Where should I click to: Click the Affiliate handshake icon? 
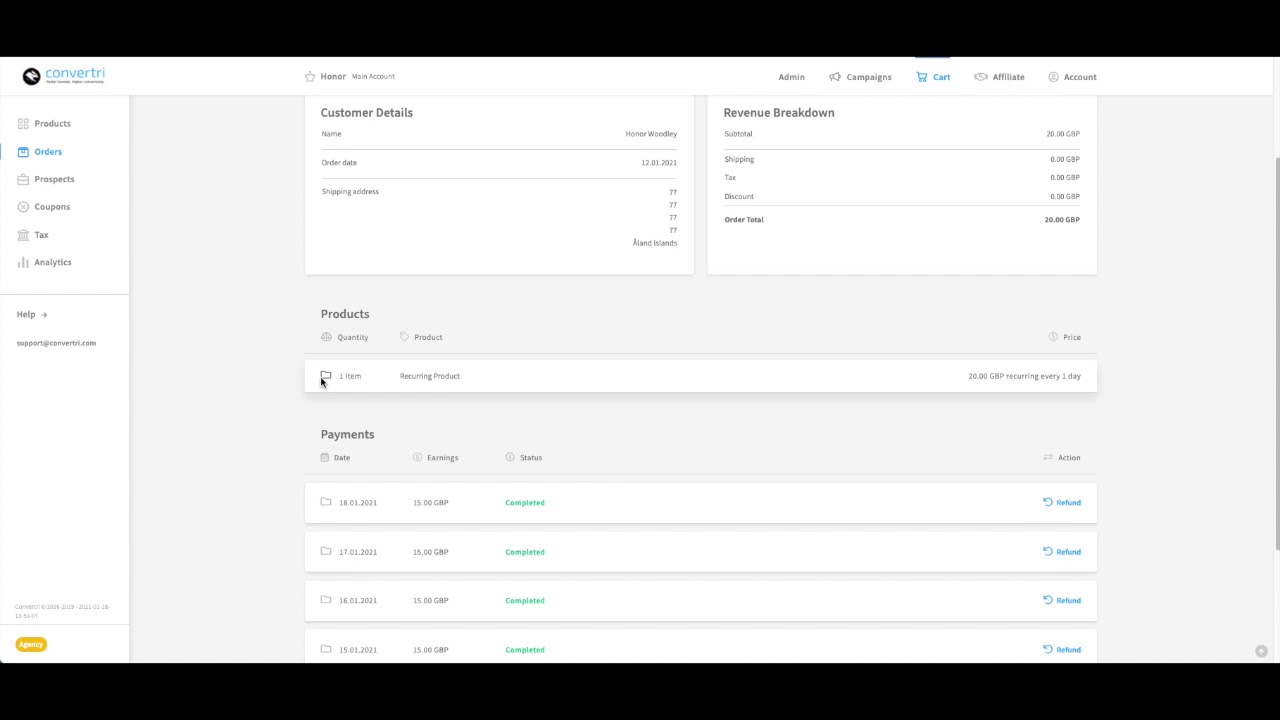pyautogui.click(x=981, y=77)
